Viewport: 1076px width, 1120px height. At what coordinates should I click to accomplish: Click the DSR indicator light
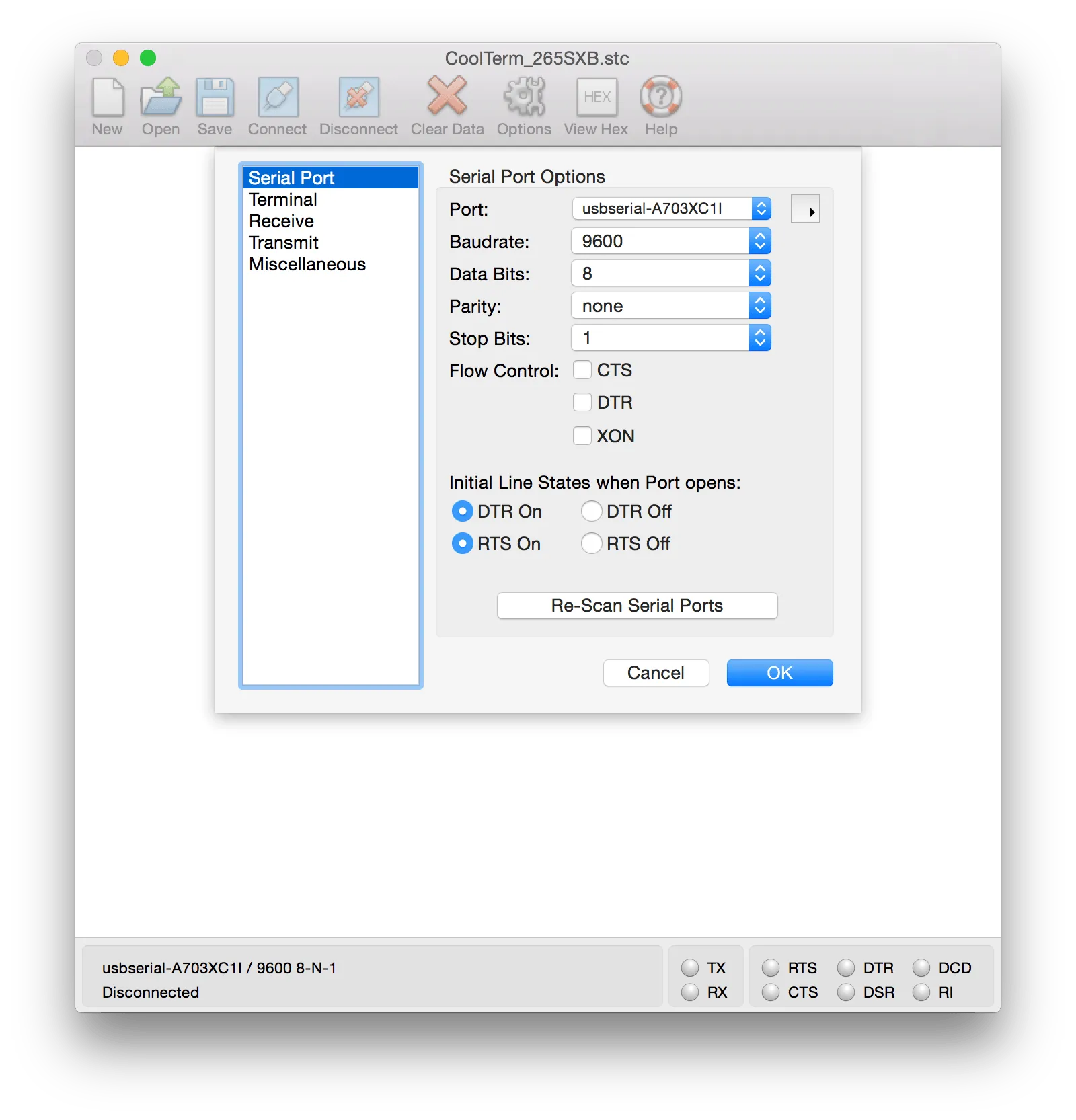point(846,992)
